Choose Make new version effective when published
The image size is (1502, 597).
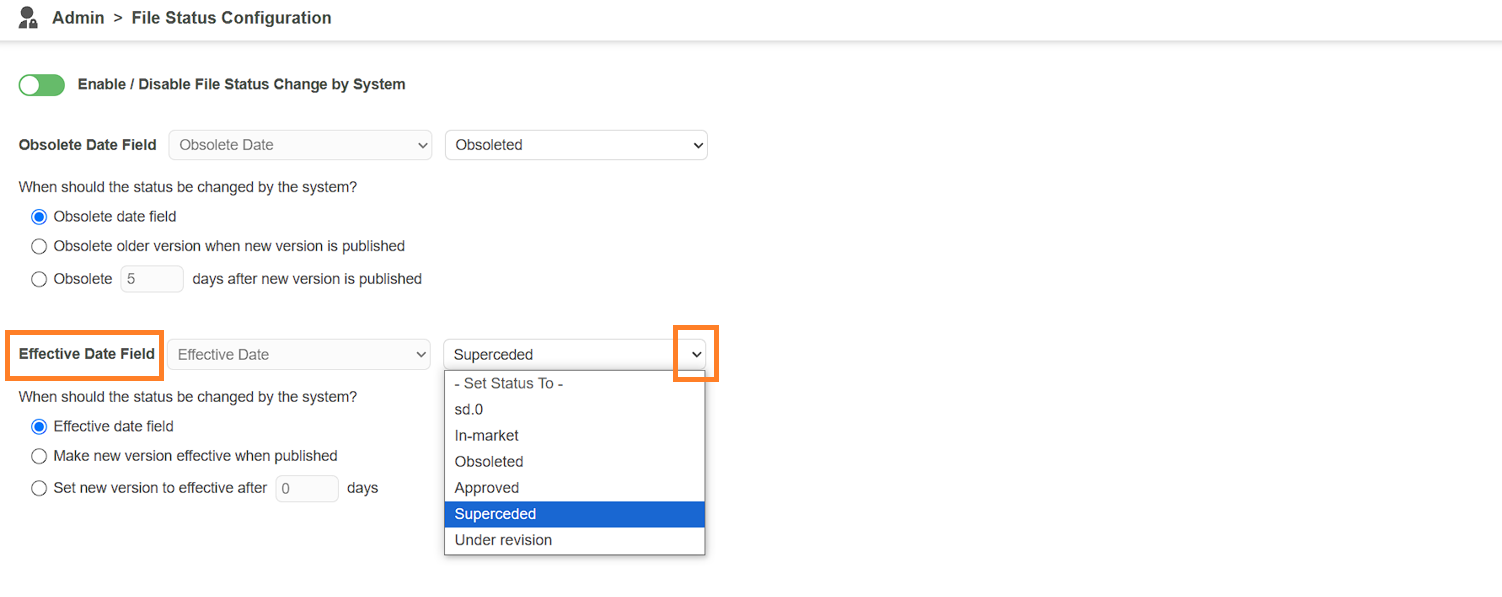pyautogui.click(x=39, y=456)
